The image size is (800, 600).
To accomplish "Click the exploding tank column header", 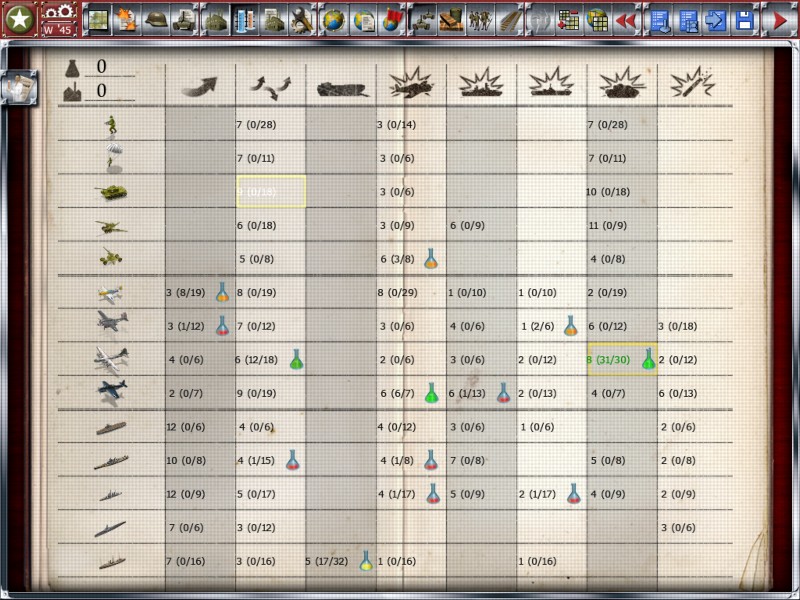I will tap(622, 83).
